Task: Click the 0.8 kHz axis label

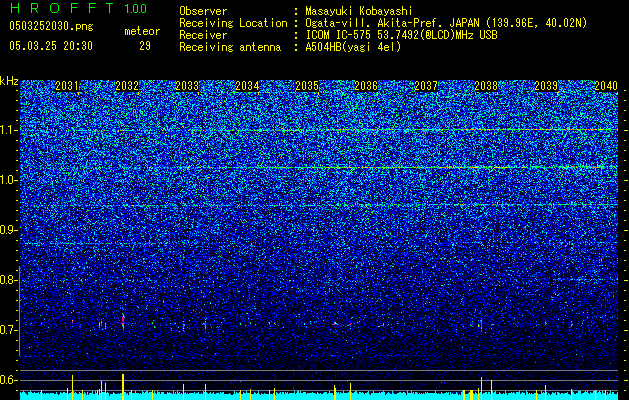Action: point(9,280)
